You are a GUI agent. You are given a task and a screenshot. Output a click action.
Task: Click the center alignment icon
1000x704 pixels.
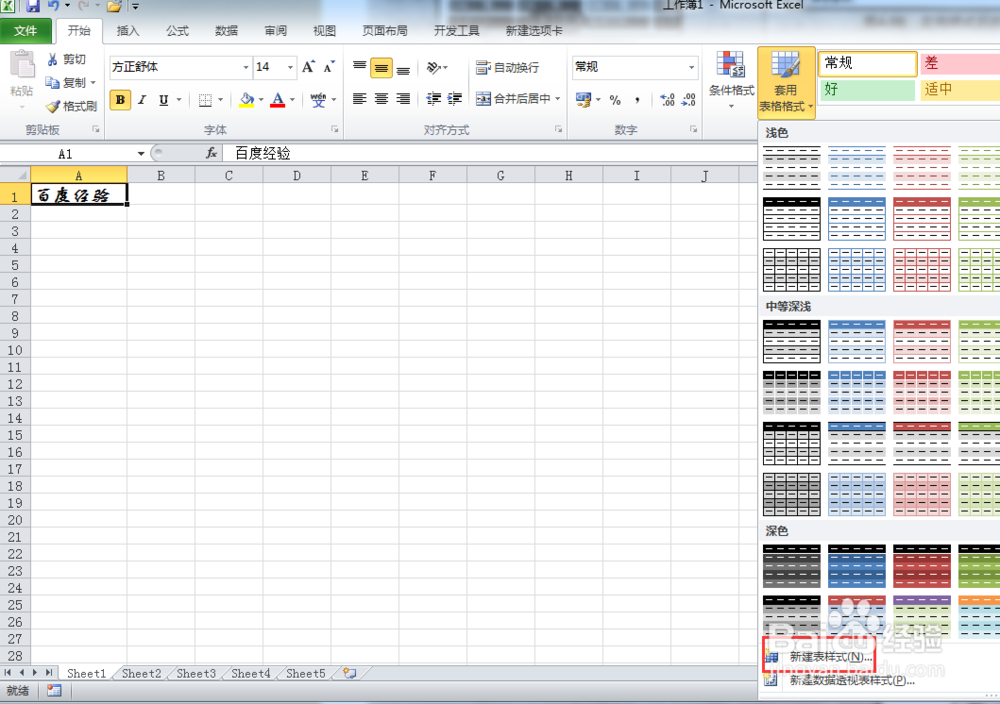[380, 99]
